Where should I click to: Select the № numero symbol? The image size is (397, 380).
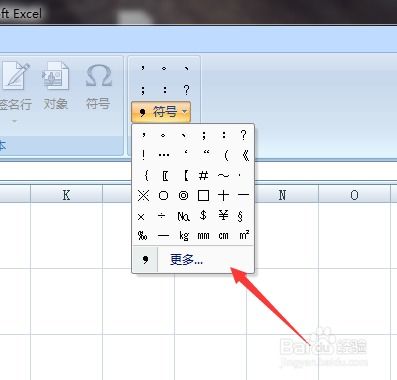pos(183,217)
